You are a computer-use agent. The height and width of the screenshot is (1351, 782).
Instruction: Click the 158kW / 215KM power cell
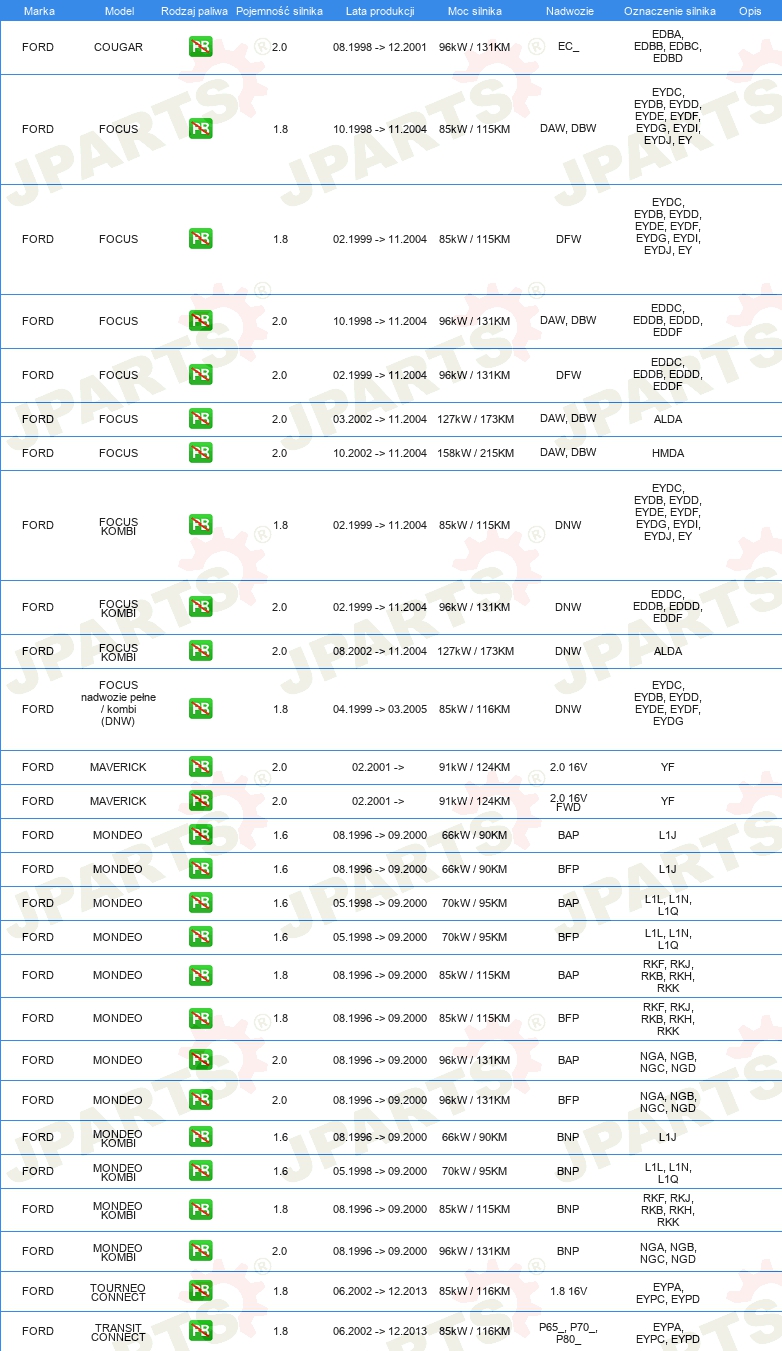point(475,453)
